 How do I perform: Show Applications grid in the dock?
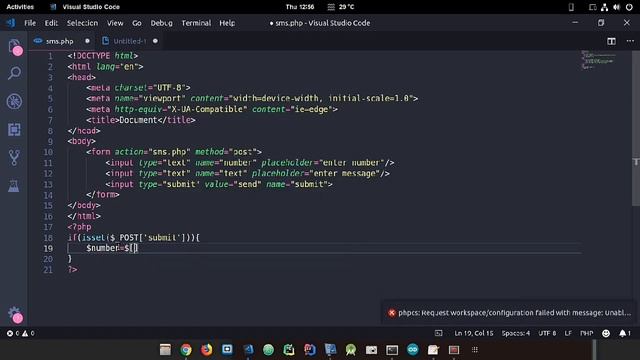tap(474, 350)
